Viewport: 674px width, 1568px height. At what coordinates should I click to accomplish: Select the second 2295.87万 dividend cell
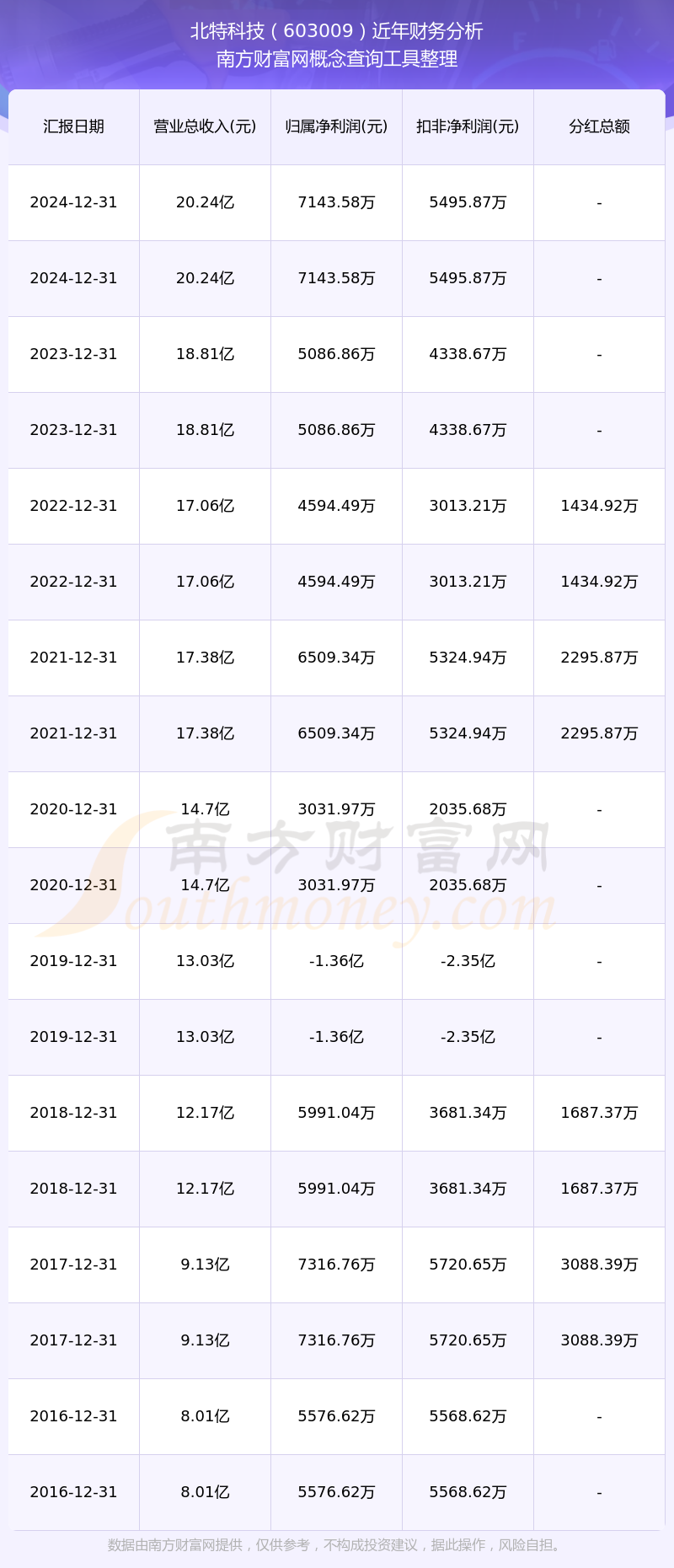click(599, 733)
